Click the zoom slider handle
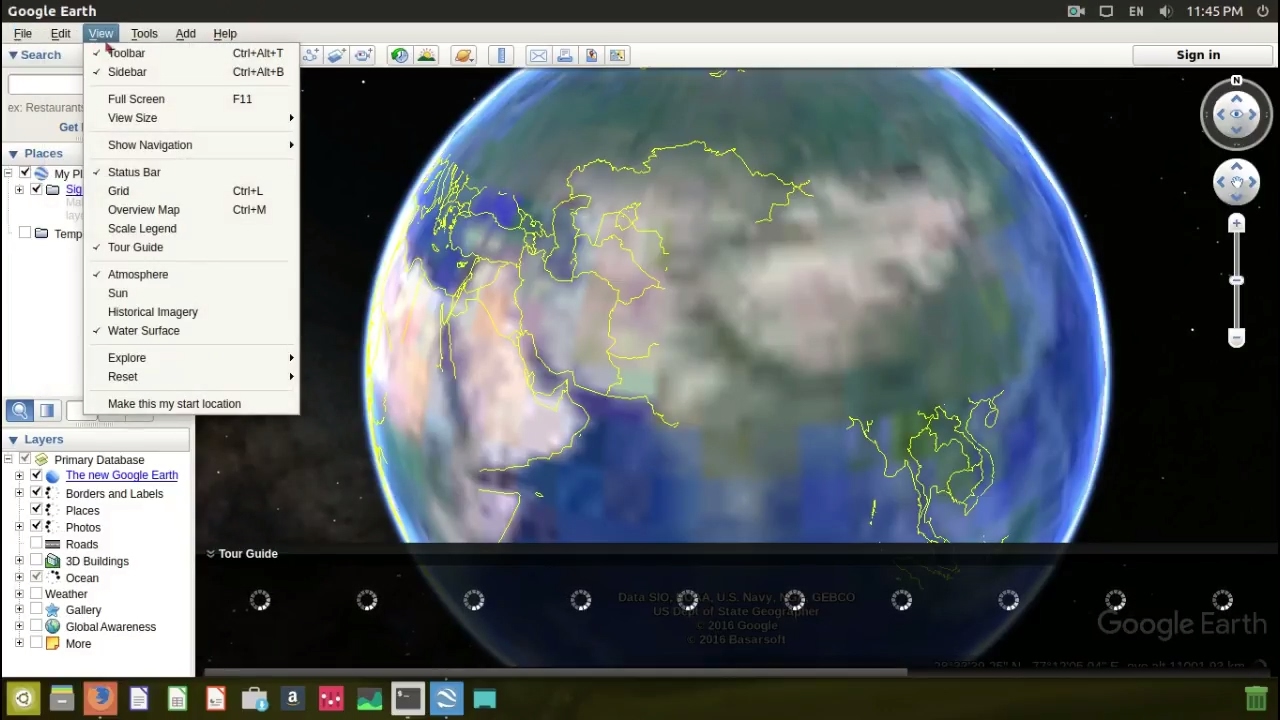The height and width of the screenshot is (720, 1280). tap(1237, 280)
